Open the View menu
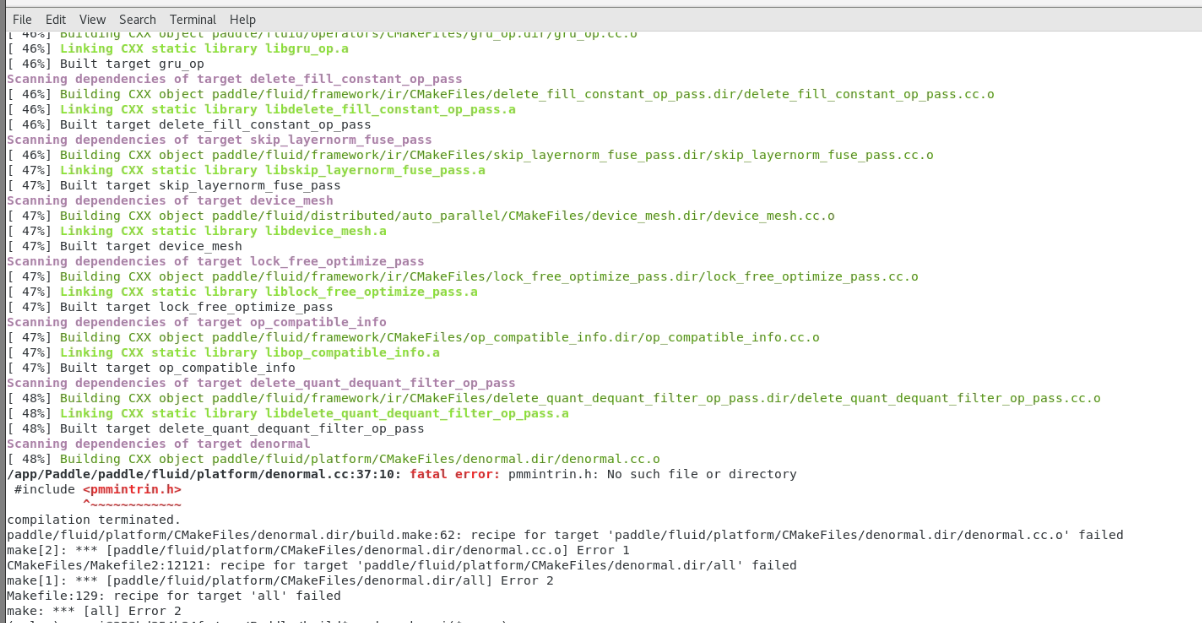Screen dimensions: 1202x623 click(x=92, y=19)
